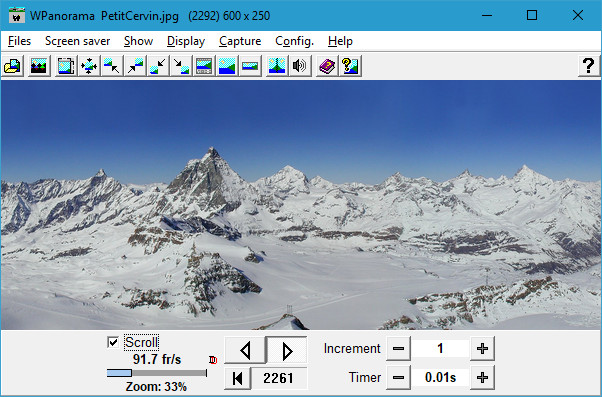Click the icon with arrow pointing up-left
This screenshot has height=397, width=602.
pos(112,66)
